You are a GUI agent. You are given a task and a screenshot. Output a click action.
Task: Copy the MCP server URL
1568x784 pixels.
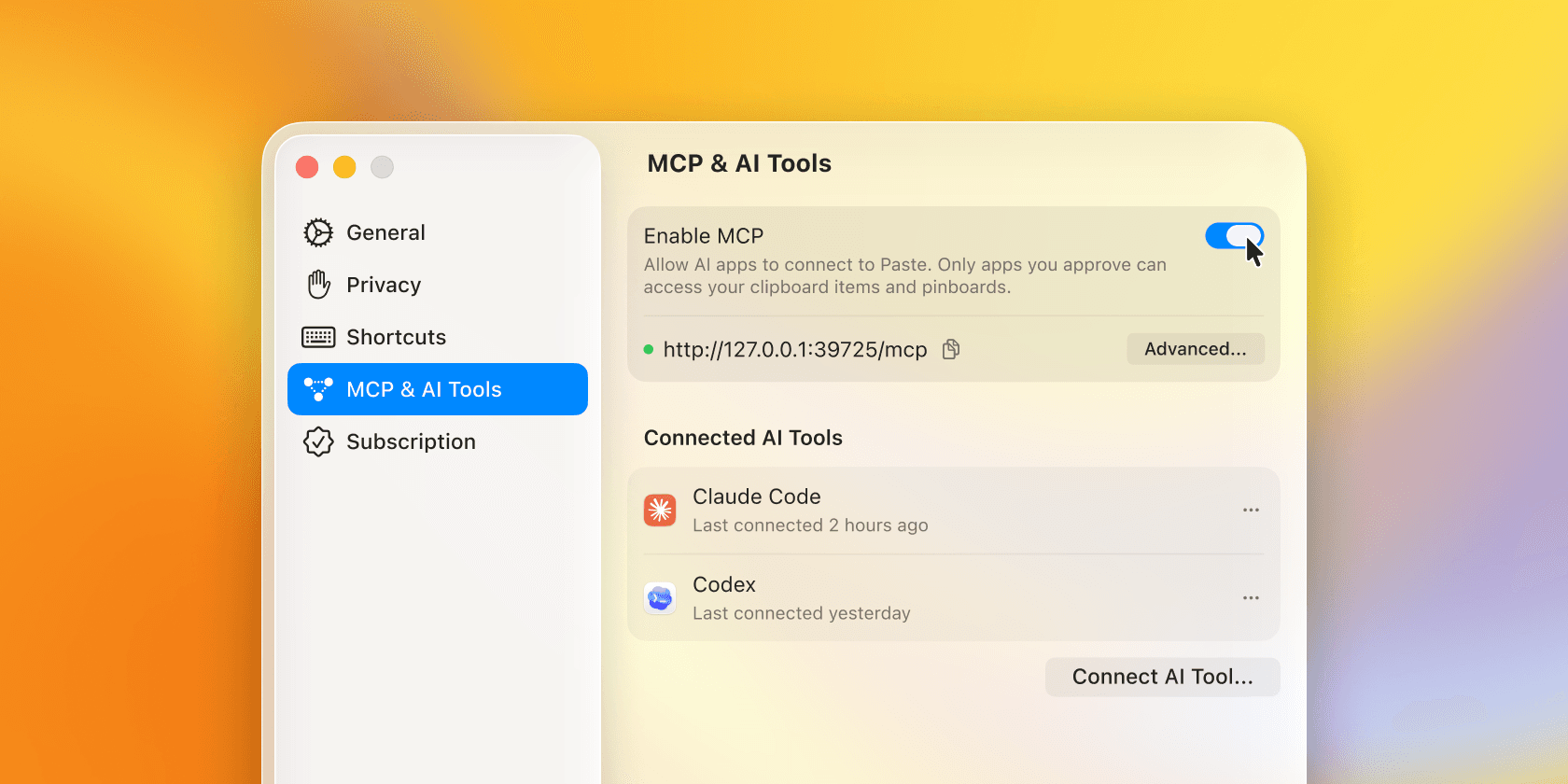(951, 349)
